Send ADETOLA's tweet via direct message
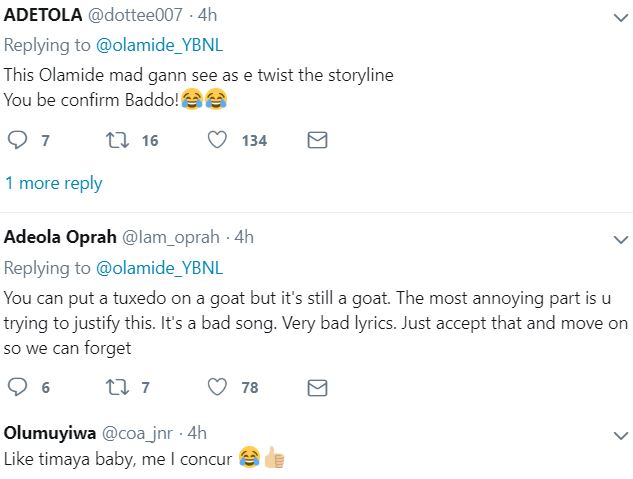Image resolution: width=633 pixels, height=479 pixels. point(317,141)
